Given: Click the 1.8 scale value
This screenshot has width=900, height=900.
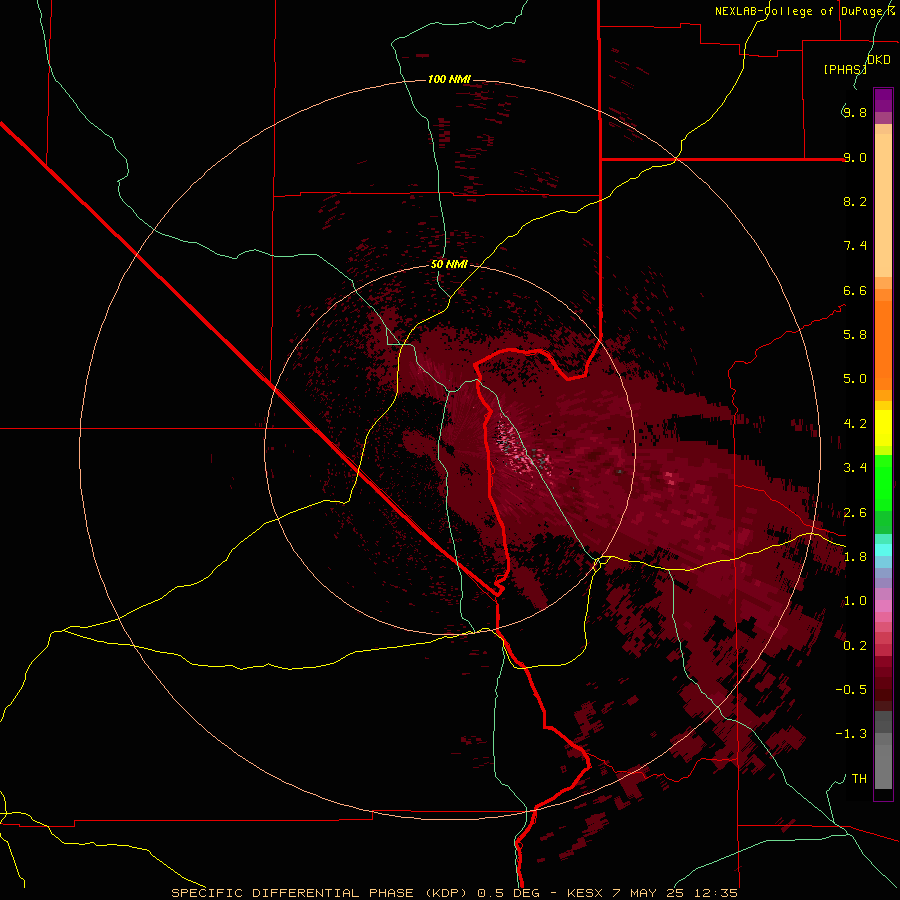Looking at the screenshot, I should (855, 557).
